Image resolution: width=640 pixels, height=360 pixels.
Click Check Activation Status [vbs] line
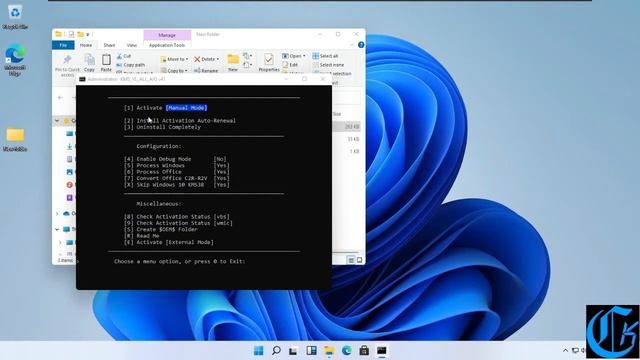(177, 217)
